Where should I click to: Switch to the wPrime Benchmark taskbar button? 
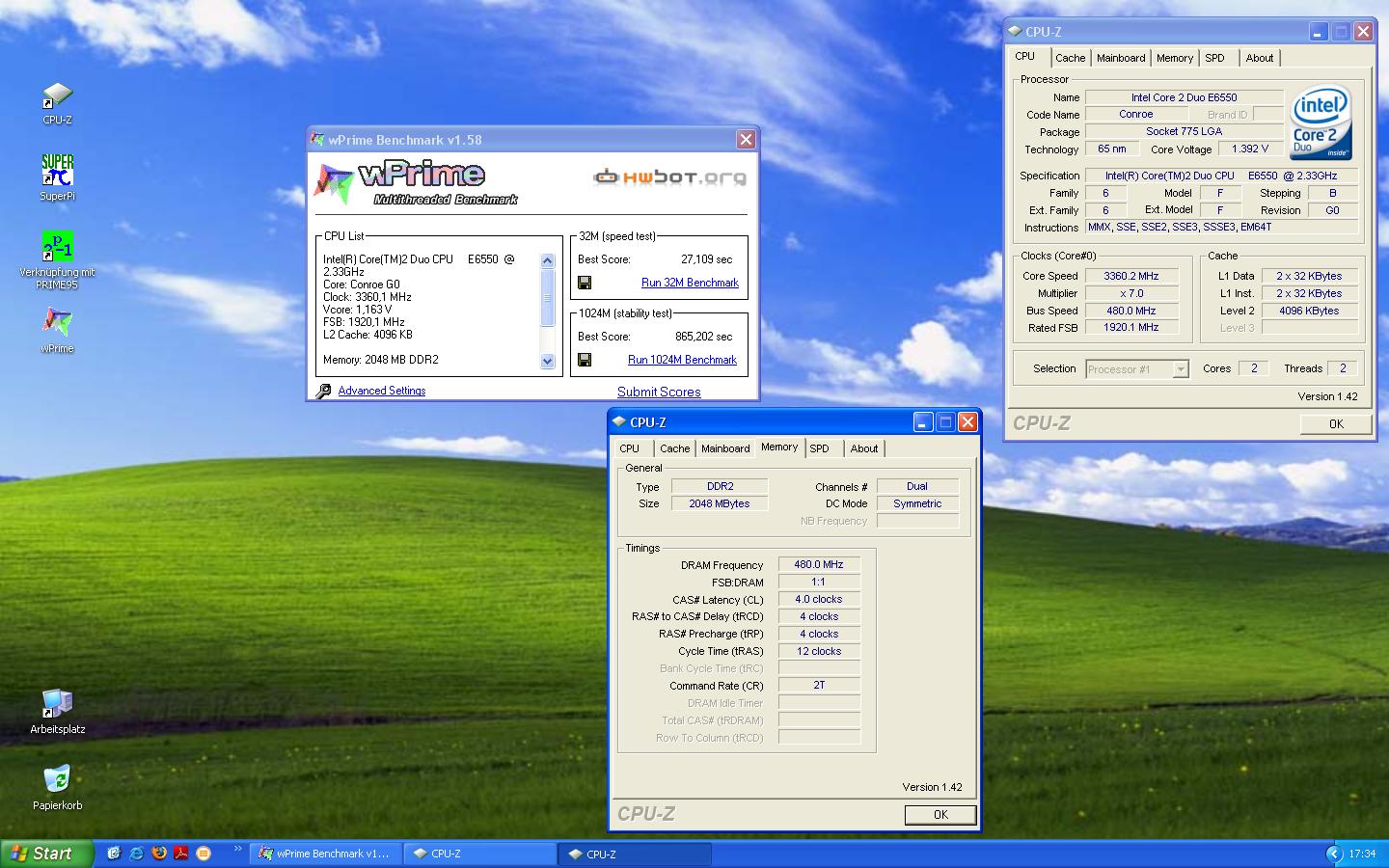pos(325,854)
